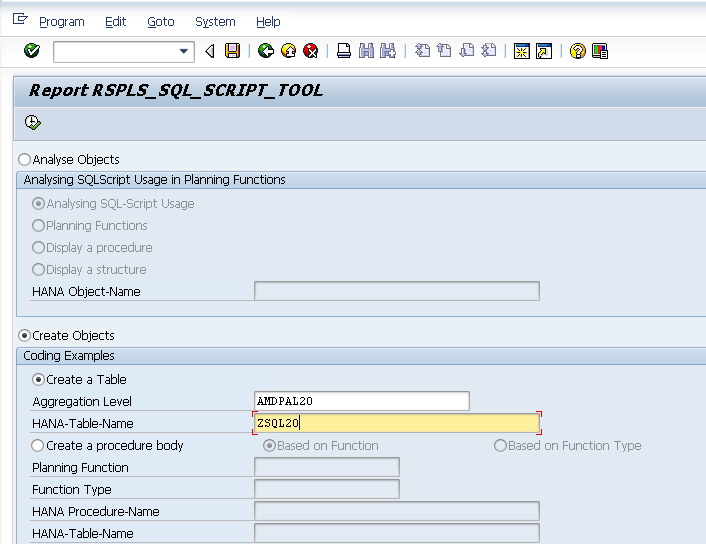Open the Program menu
Viewport: 706px width, 545px height.
[x=62, y=22]
